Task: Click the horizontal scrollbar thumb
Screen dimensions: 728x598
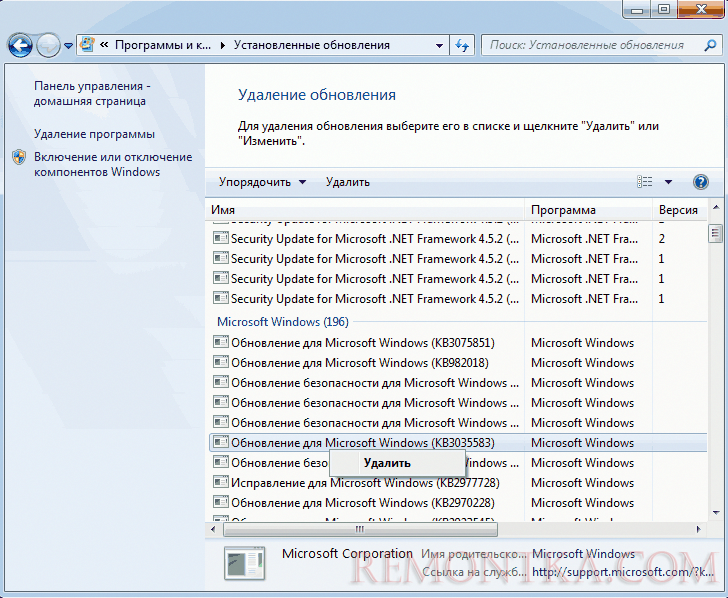Action: tap(360, 529)
